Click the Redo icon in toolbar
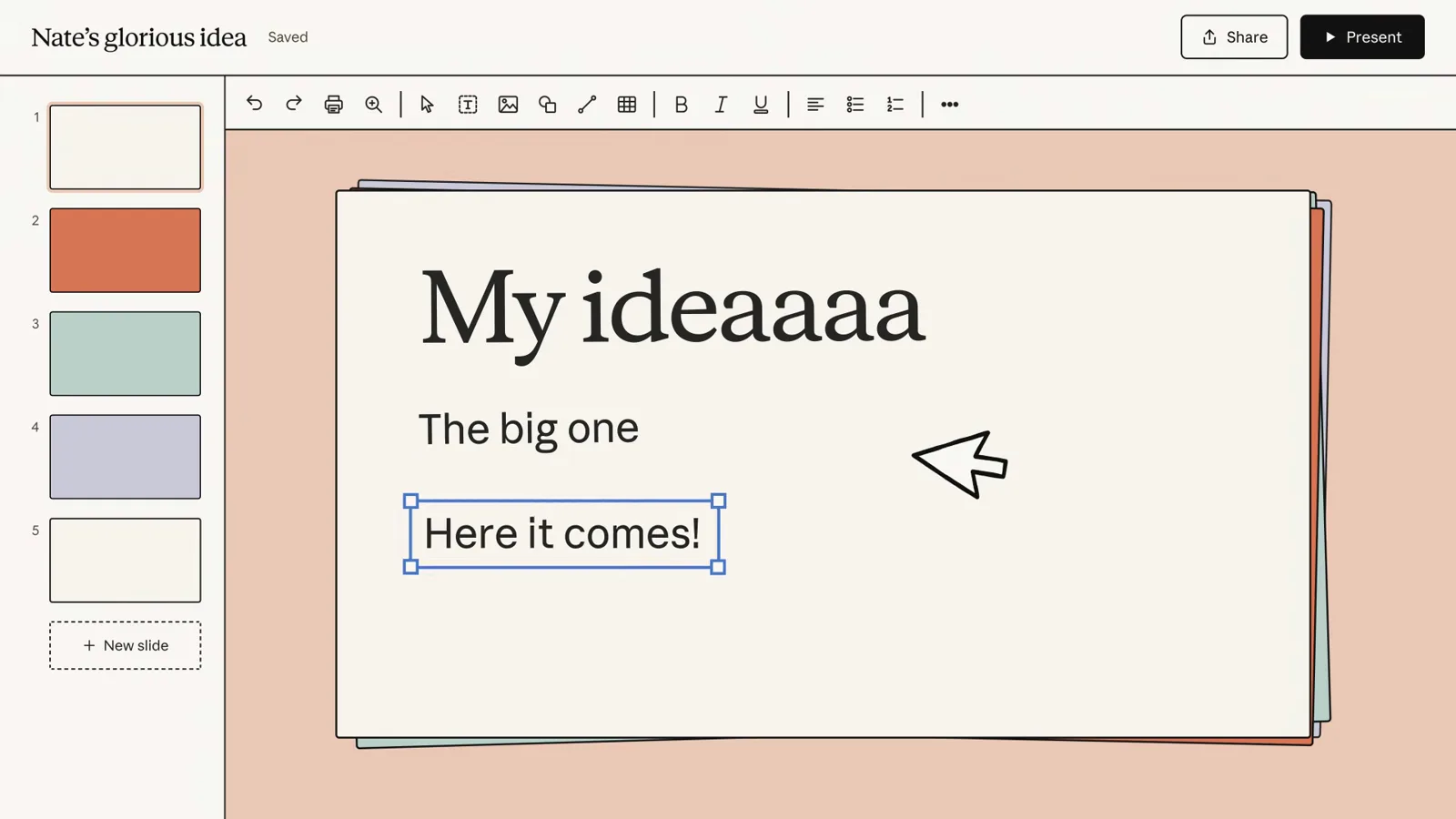 tap(294, 104)
